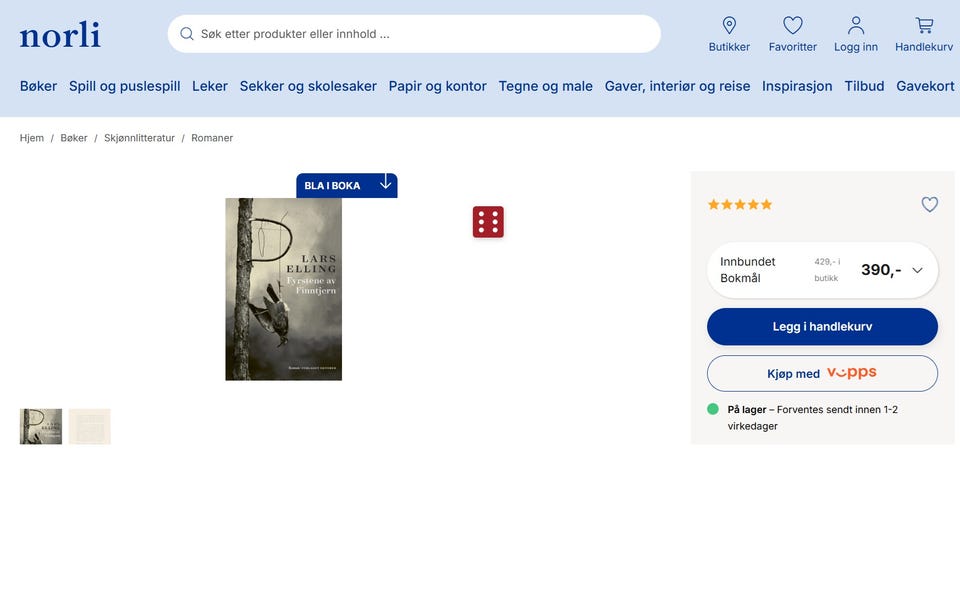
Task: Select the second book thumbnail
Action: (89, 426)
